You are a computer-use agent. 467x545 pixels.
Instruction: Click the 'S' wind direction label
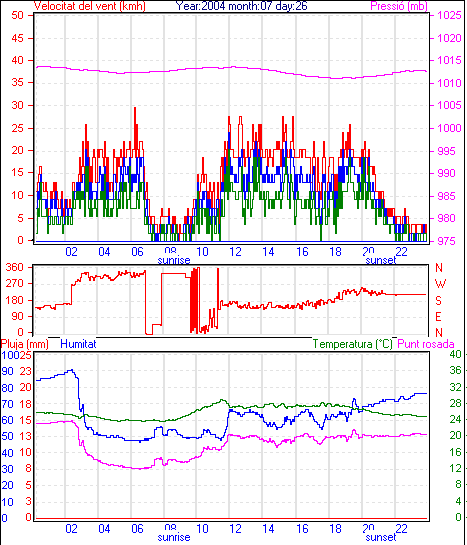tap(439, 300)
